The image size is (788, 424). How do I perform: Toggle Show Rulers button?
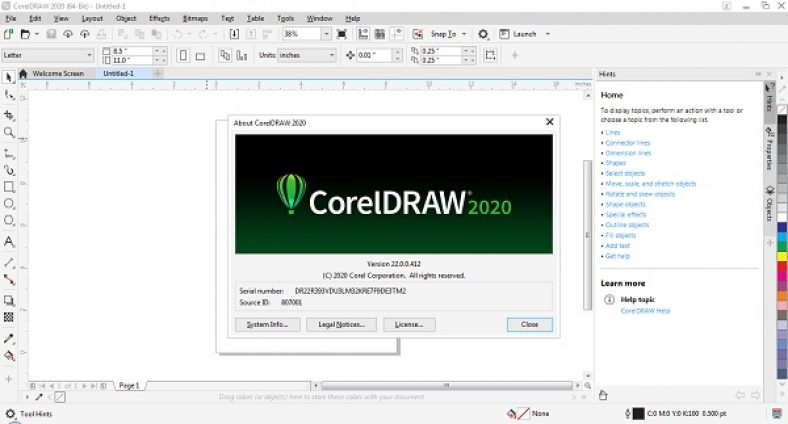coord(363,34)
